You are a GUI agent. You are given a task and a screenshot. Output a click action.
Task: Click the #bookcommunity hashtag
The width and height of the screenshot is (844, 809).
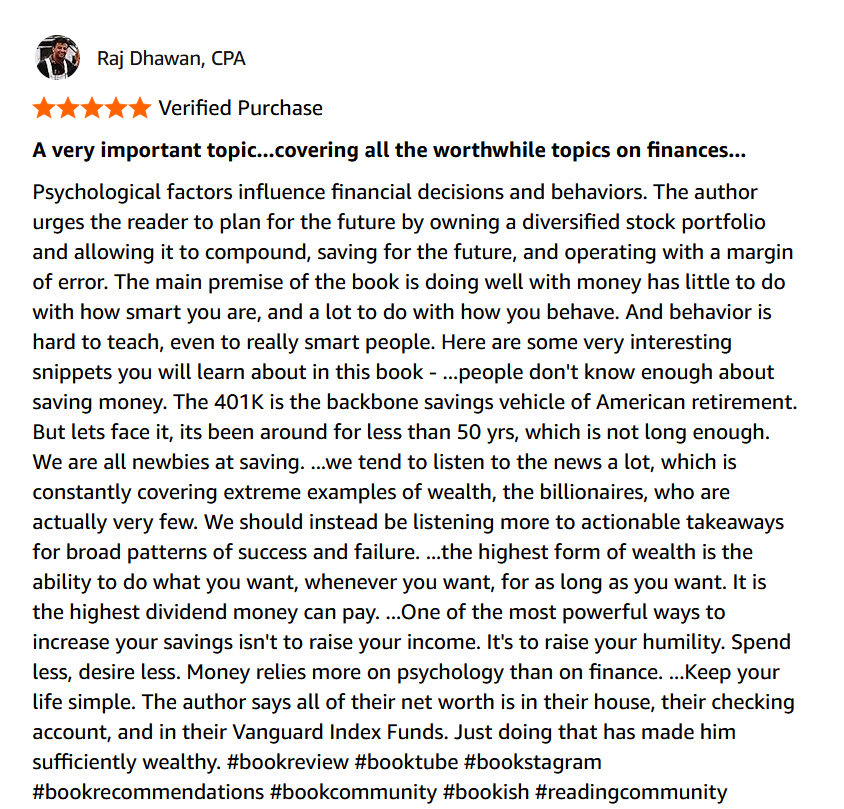(x=353, y=792)
